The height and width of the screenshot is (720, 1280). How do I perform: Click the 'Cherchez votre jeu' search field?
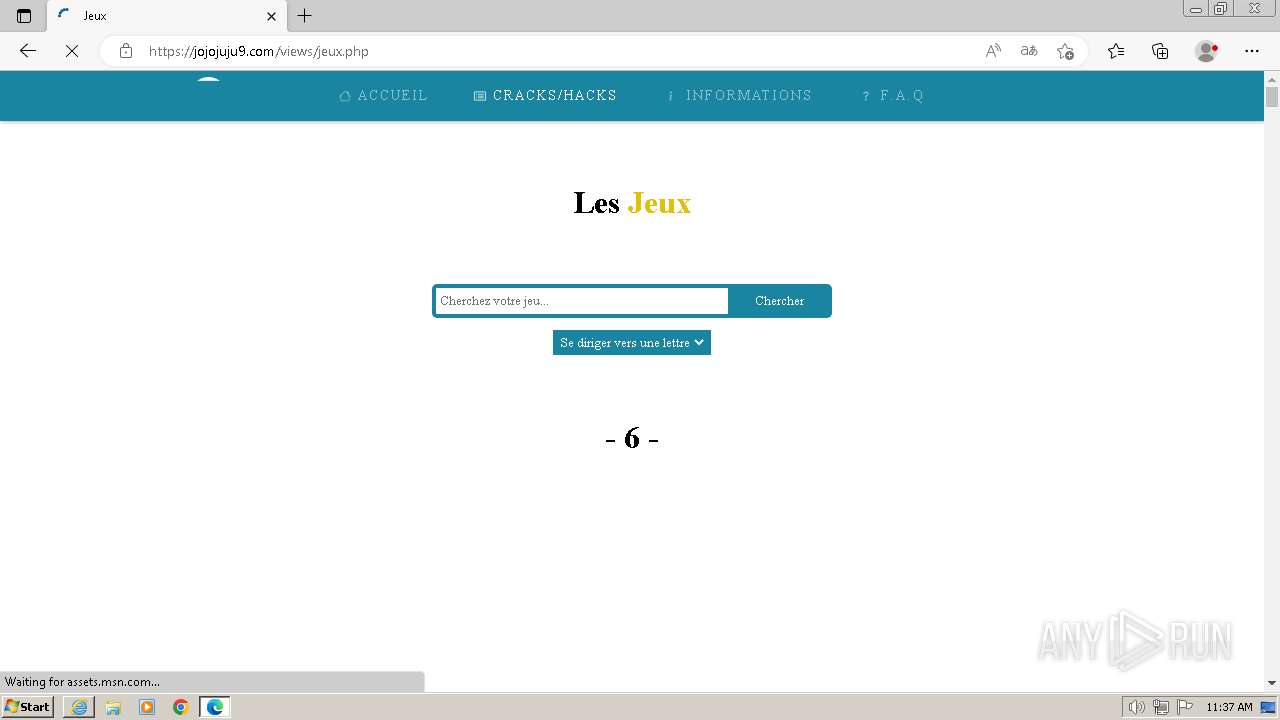coord(581,301)
